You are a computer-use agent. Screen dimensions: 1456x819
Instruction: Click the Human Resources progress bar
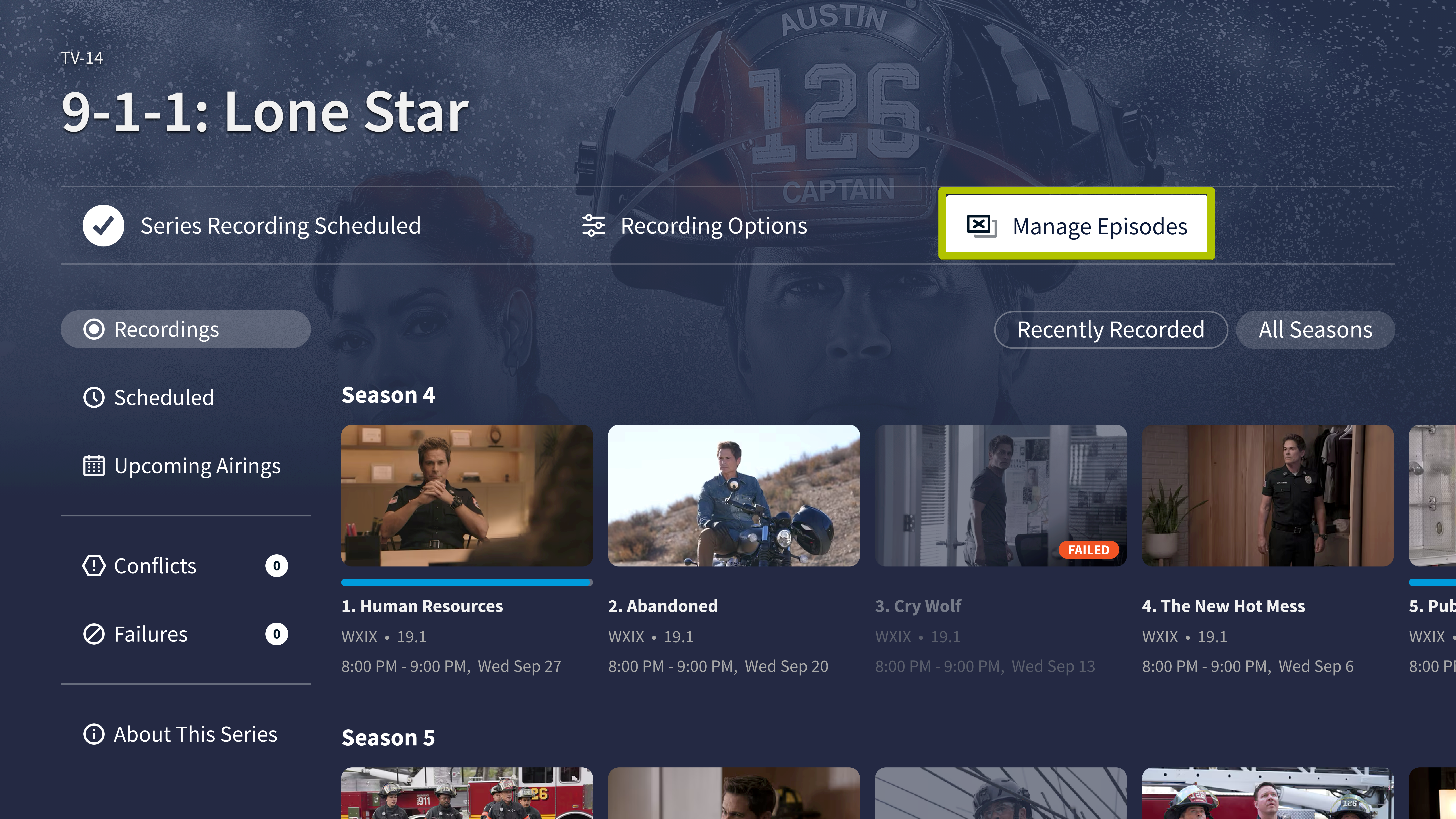pos(467,582)
